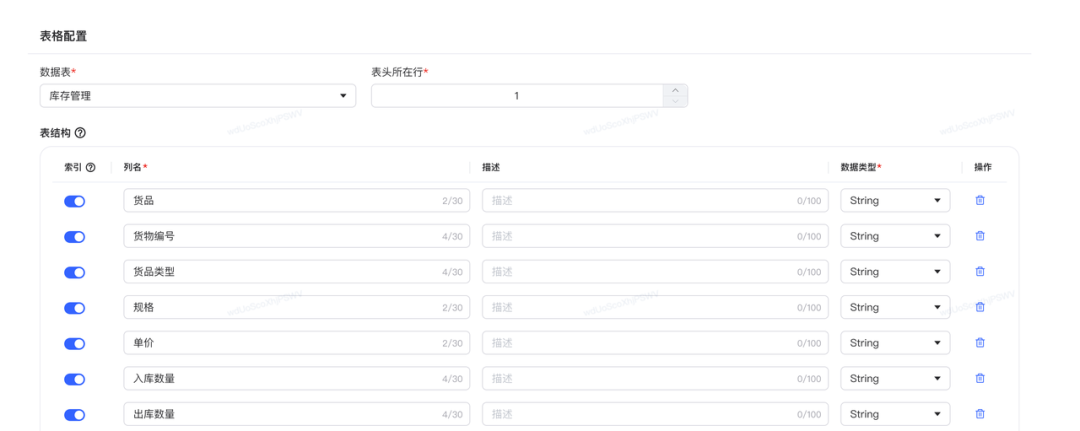
Task: Toggle index switch for 货品
Action: 75,201
